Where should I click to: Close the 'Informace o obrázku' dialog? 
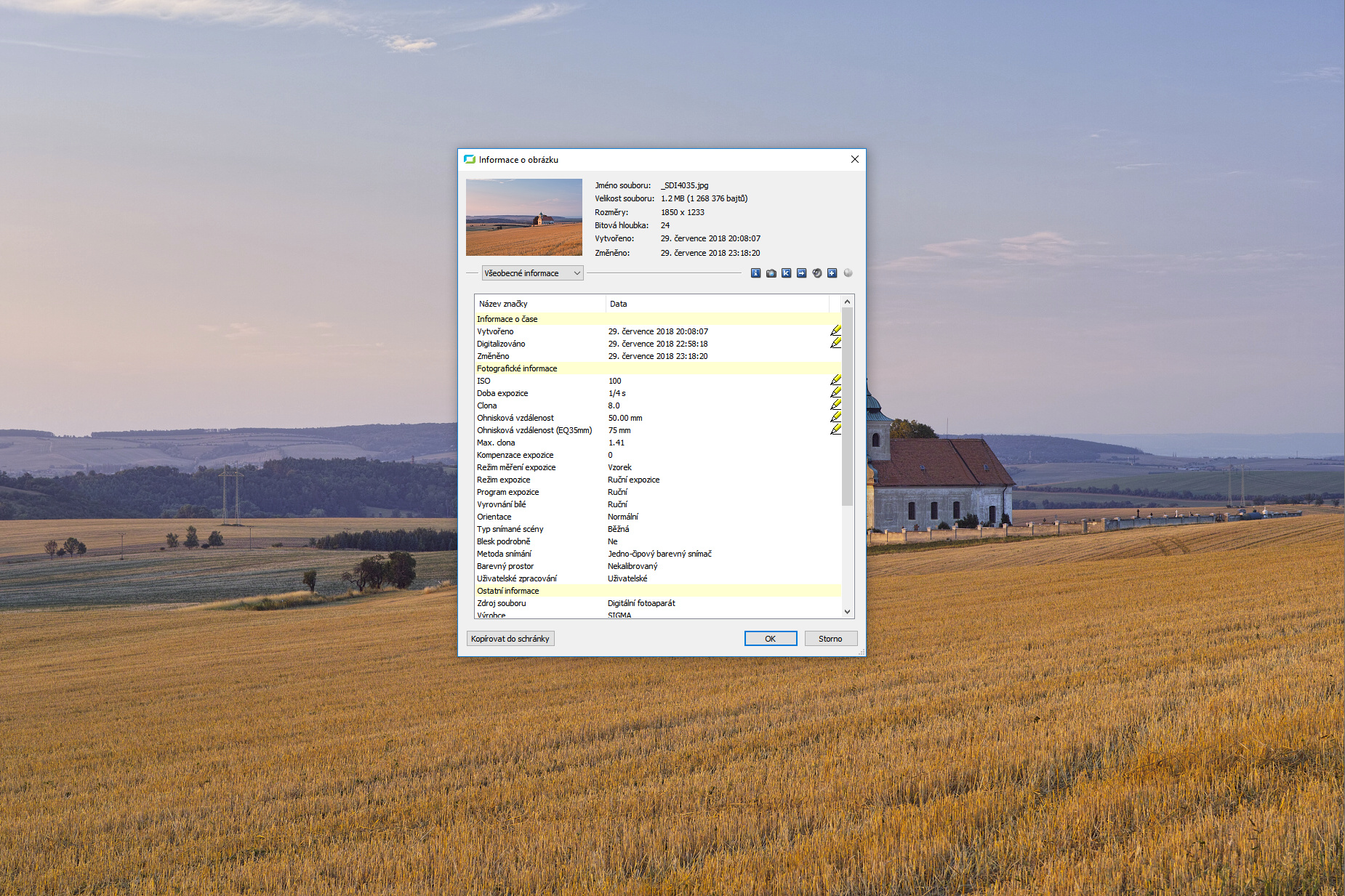(854, 160)
